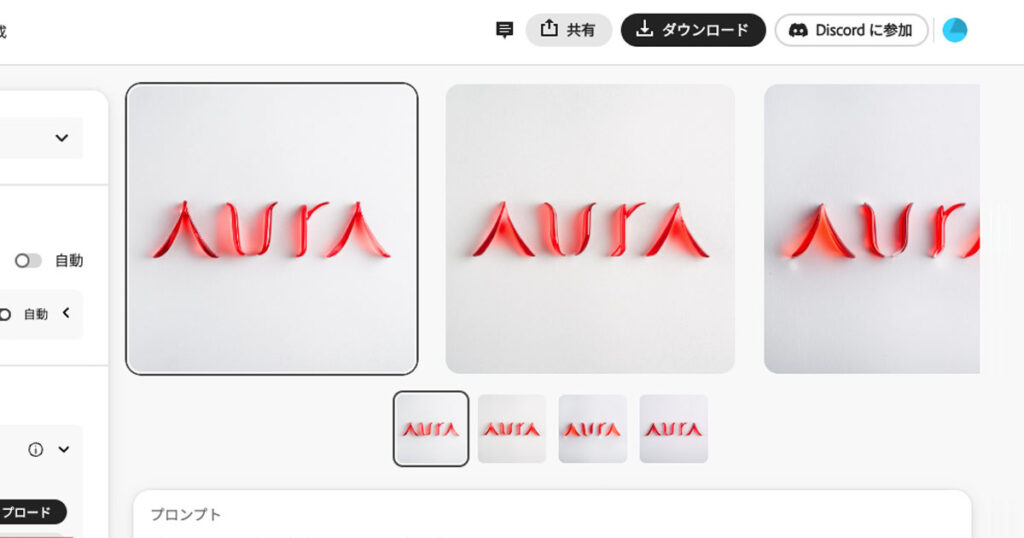Screen dimensions: 1024x538
Task: Select the second AURA generated image
Action: pos(590,229)
